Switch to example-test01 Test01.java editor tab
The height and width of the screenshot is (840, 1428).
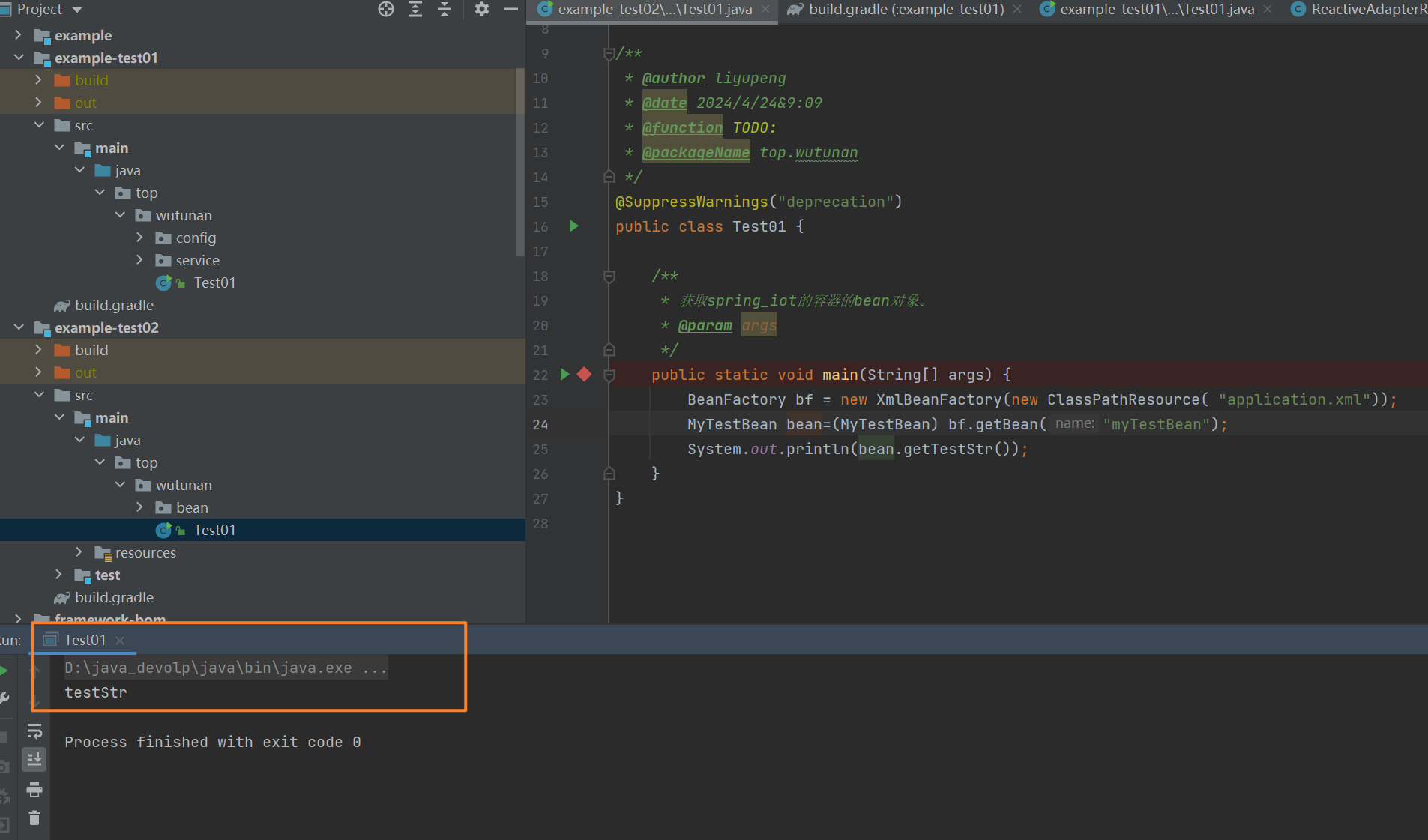[1156, 10]
